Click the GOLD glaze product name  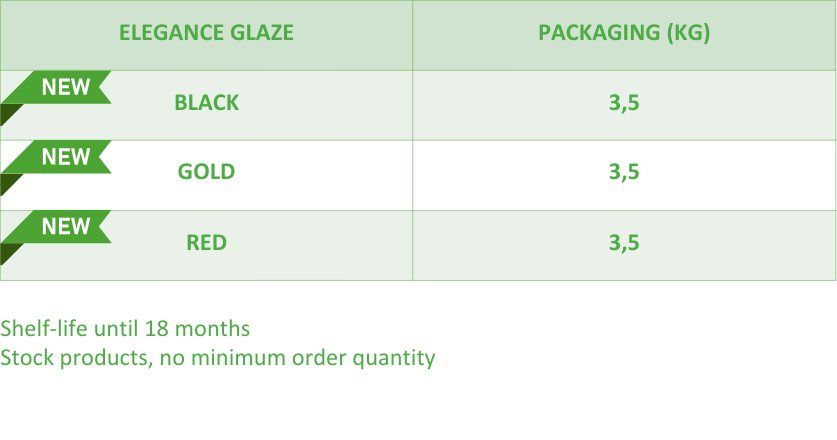tap(206, 172)
